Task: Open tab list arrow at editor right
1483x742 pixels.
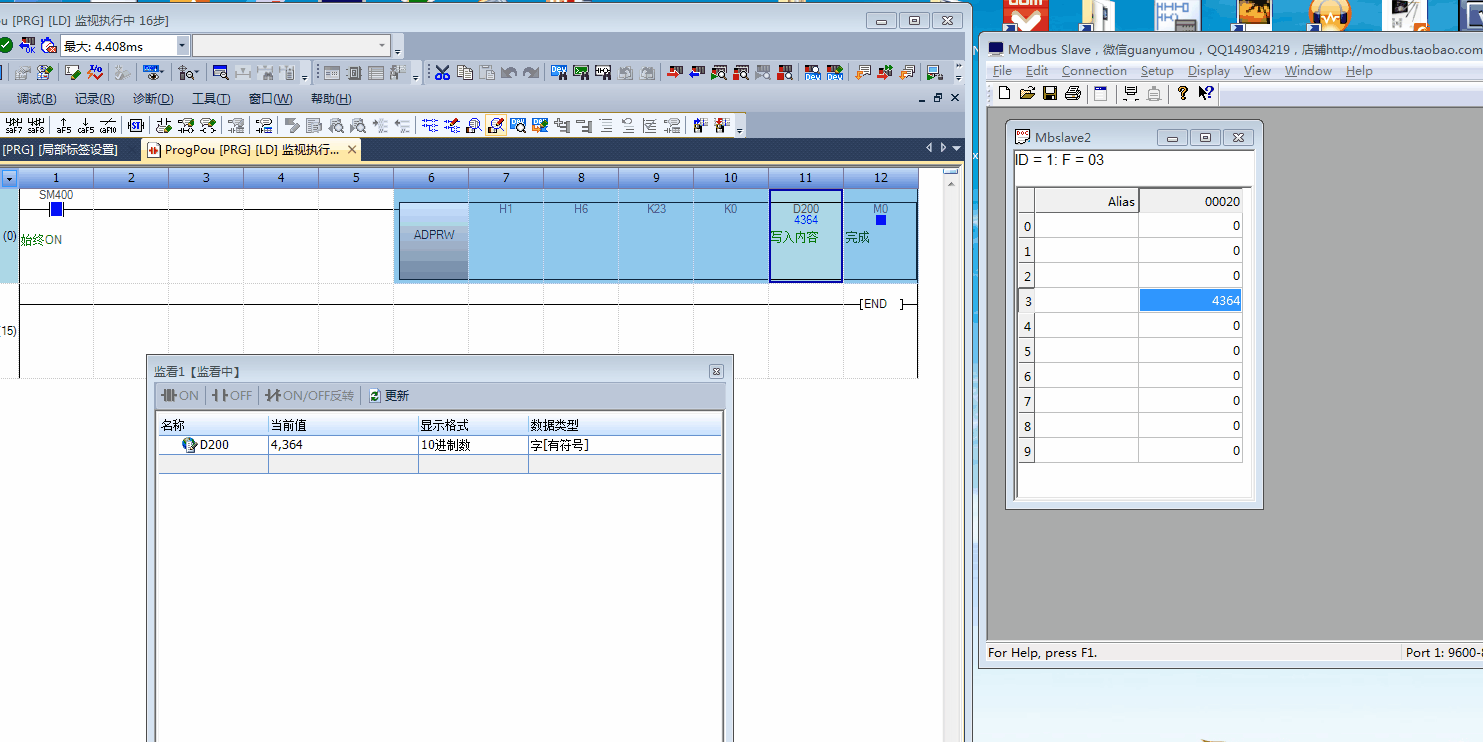Action: pyautogui.click(x=957, y=148)
